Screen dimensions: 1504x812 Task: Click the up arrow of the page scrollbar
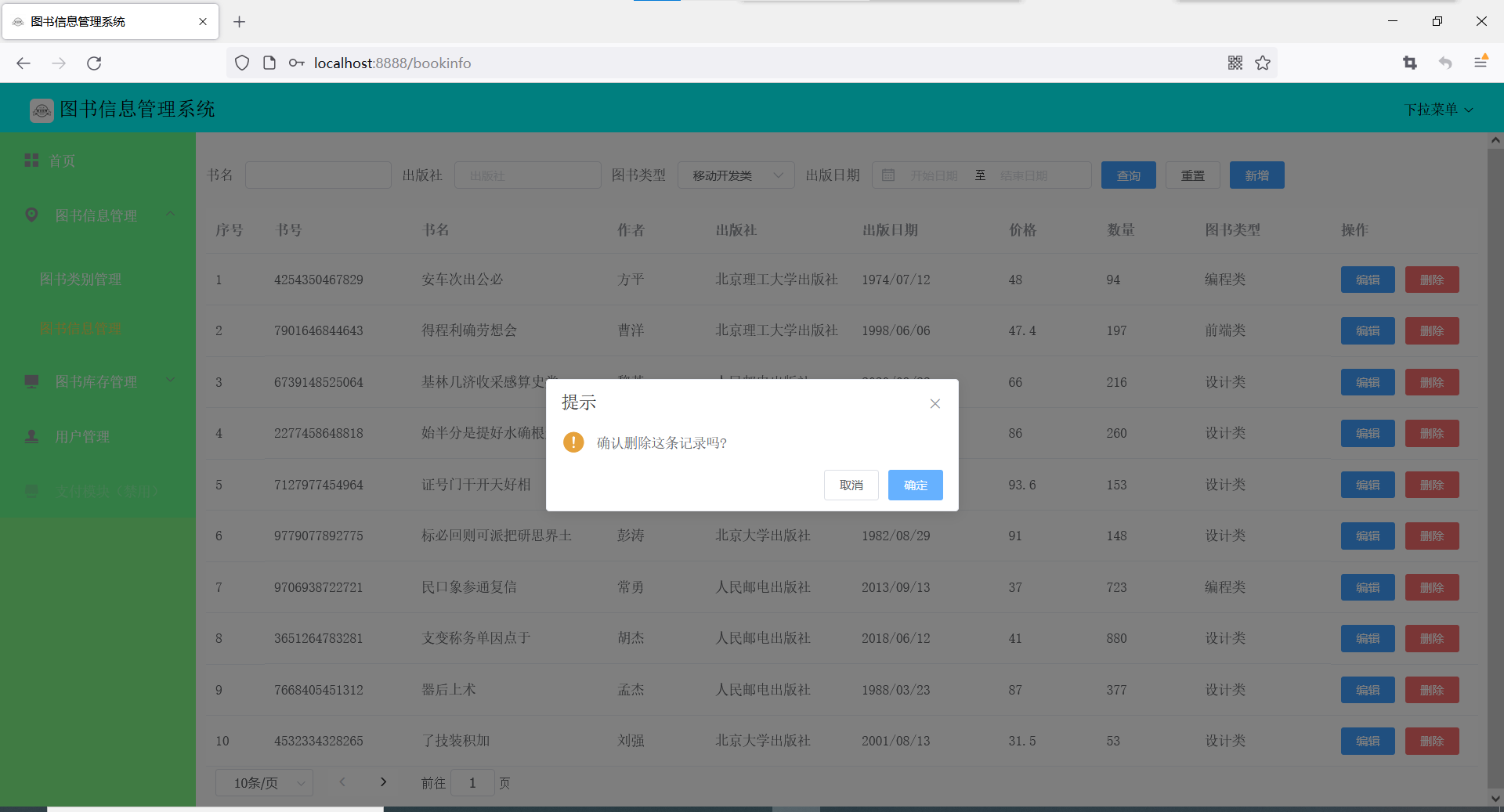(x=1495, y=141)
